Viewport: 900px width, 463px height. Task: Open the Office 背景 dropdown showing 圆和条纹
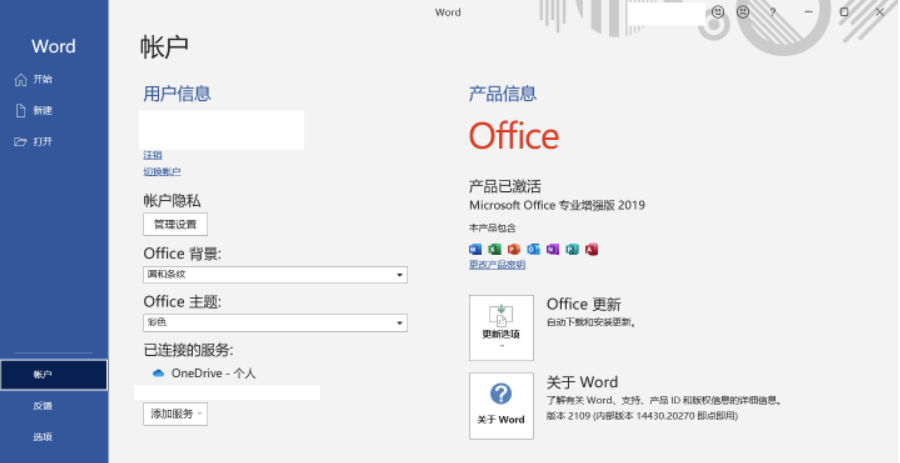pyautogui.click(x=276, y=275)
